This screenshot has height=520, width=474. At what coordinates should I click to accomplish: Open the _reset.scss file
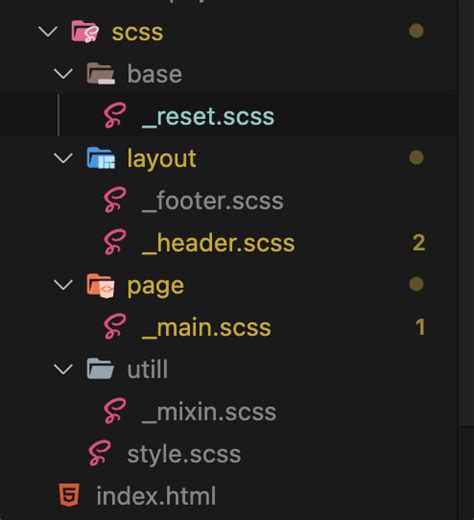(x=208, y=116)
